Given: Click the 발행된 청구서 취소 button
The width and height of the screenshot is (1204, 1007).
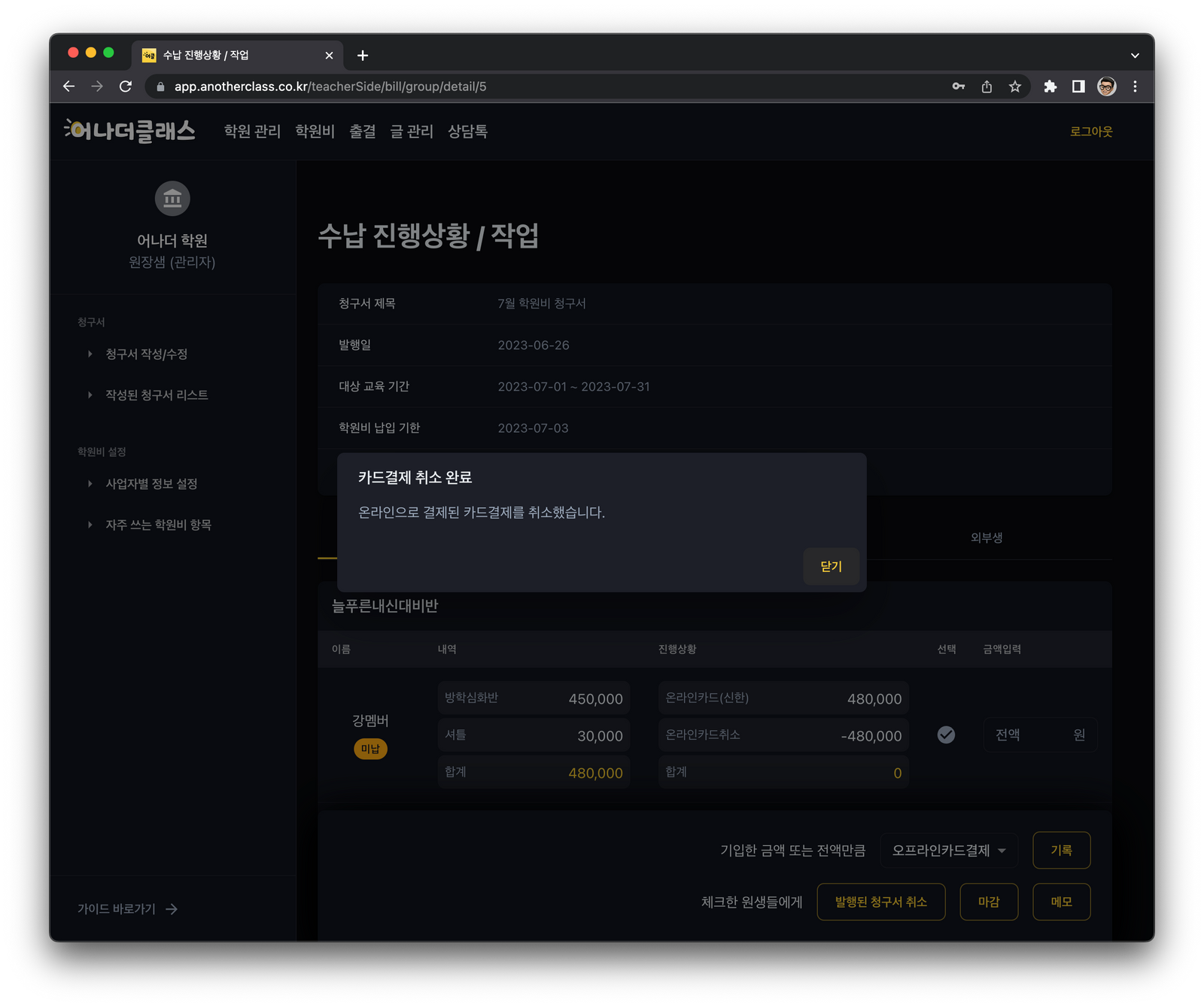Looking at the screenshot, I should [880, 902].
